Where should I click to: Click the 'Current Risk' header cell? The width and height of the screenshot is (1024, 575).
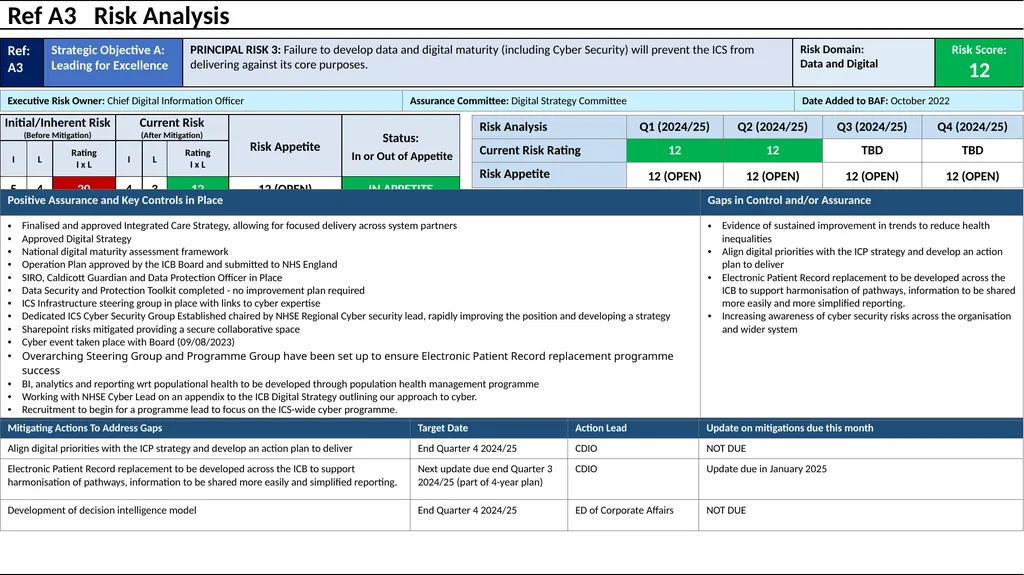pyautogui.click(x=172, y=127)
